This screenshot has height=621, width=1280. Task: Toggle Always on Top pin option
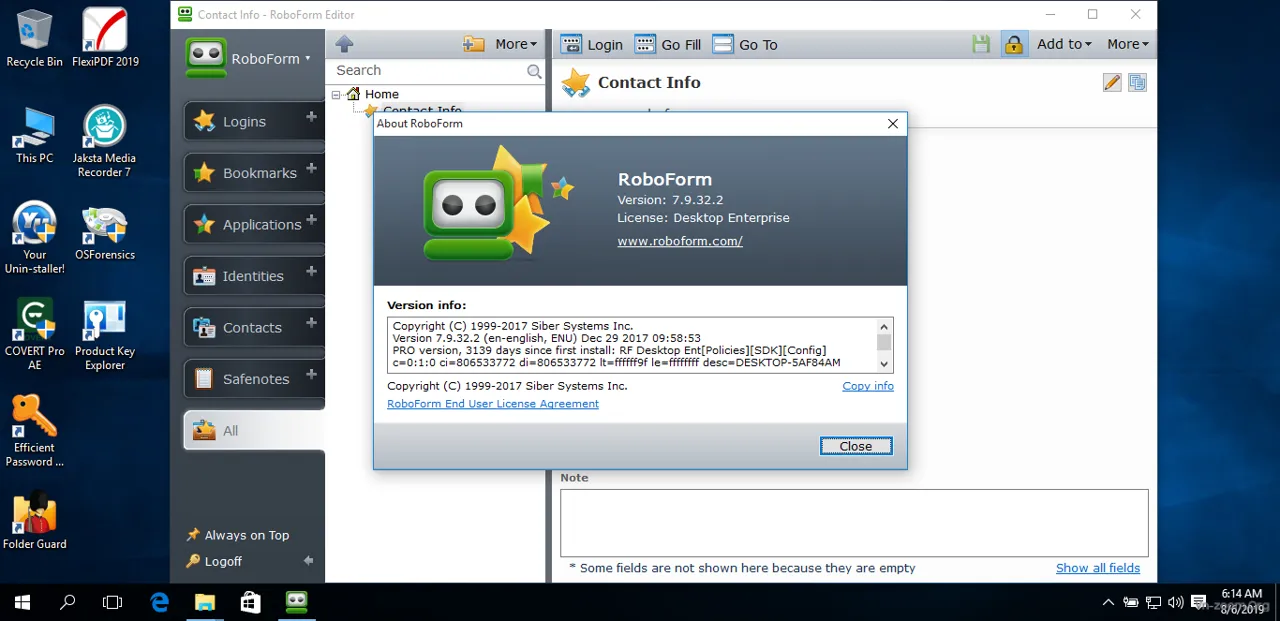coord(237,535)
